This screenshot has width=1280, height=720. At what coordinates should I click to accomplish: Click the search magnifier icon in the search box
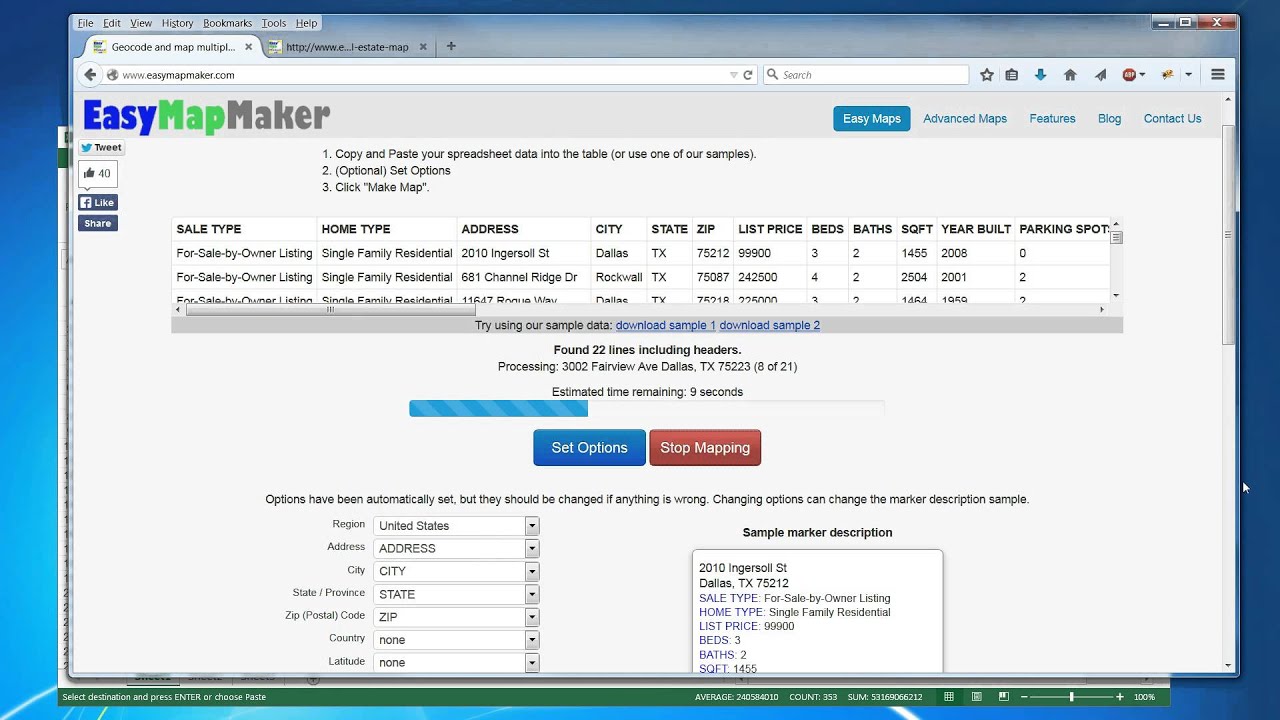point(773,75)
